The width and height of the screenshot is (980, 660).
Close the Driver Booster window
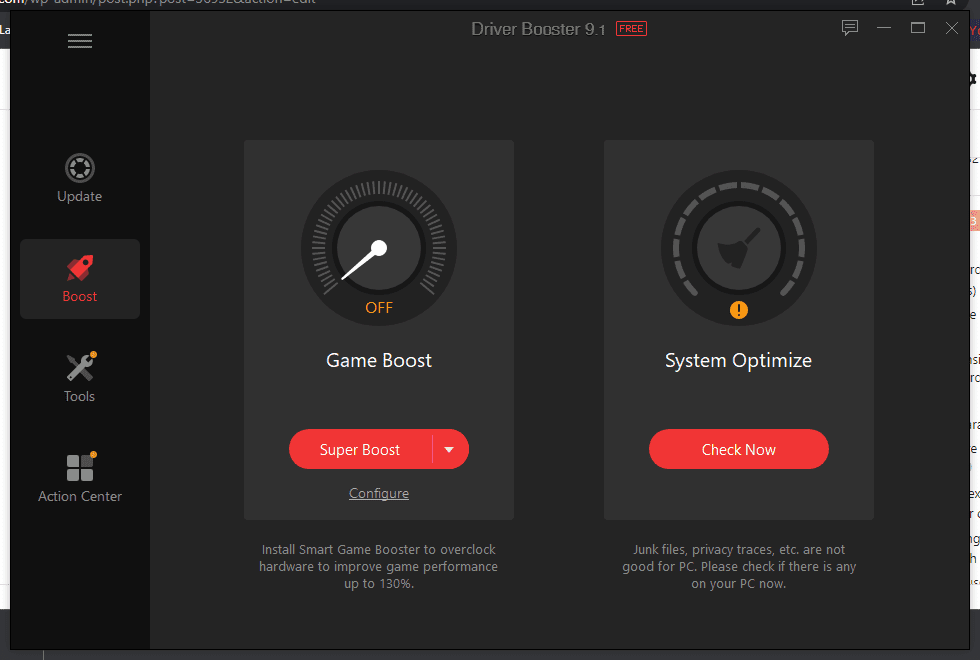tap(951, 28)
